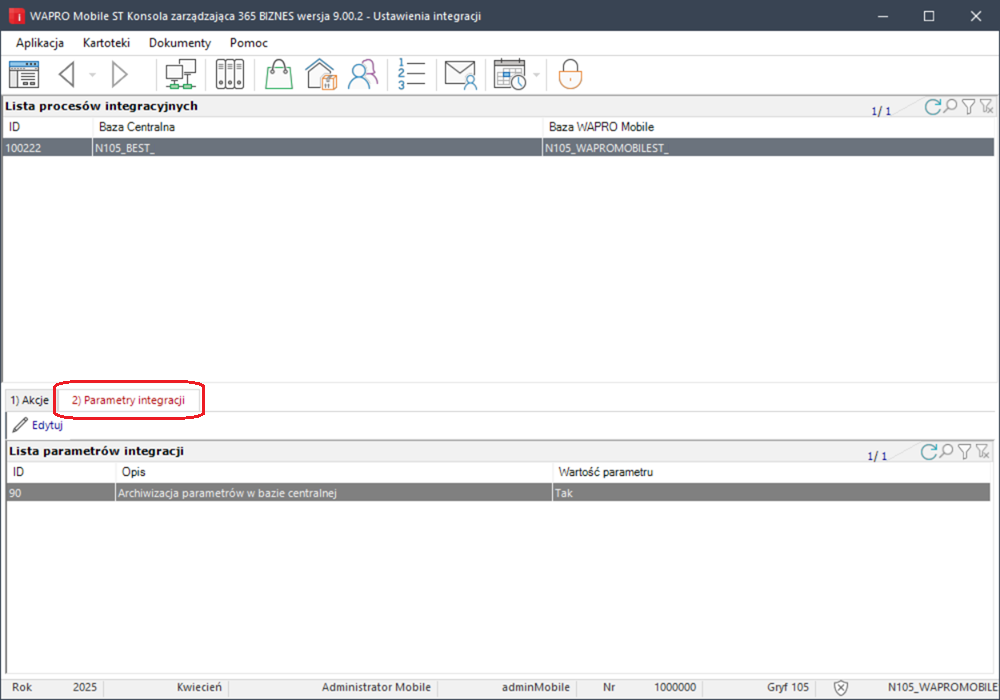Open the networked computers integration icon

tap(180, 75)
